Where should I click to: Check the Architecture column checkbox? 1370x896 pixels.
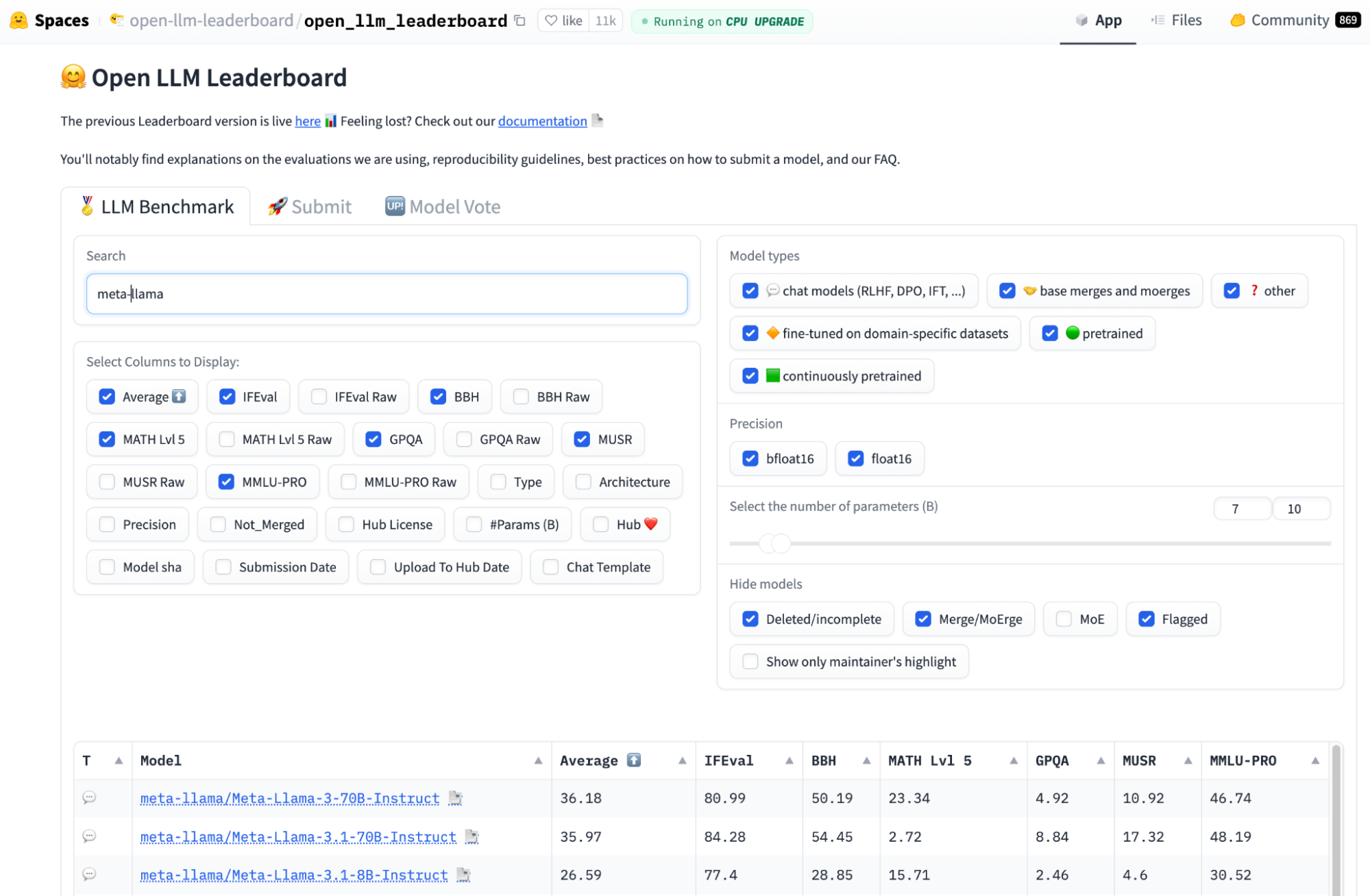coord(583,482)
